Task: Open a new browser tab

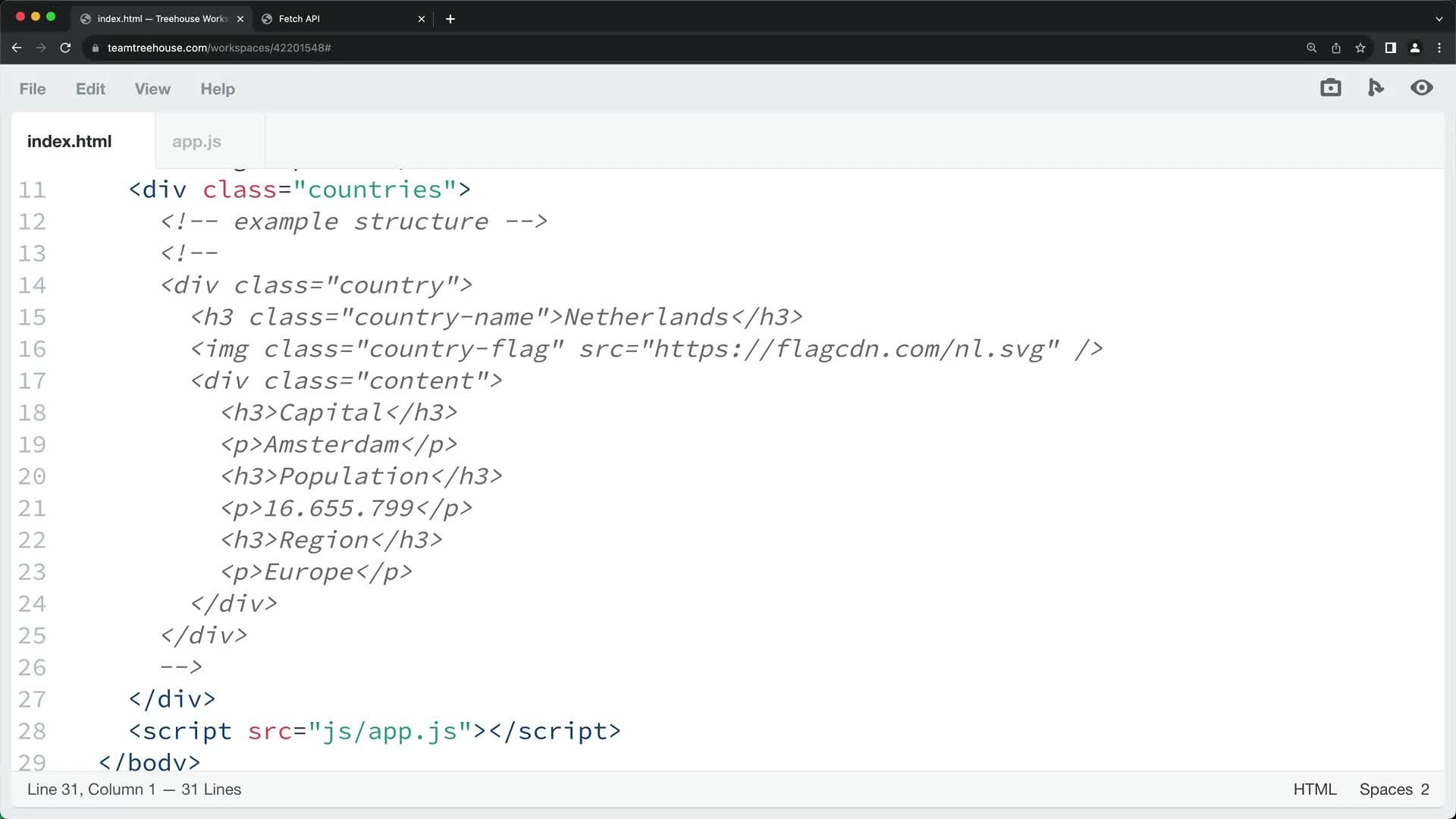Action: tap(450, 19)
